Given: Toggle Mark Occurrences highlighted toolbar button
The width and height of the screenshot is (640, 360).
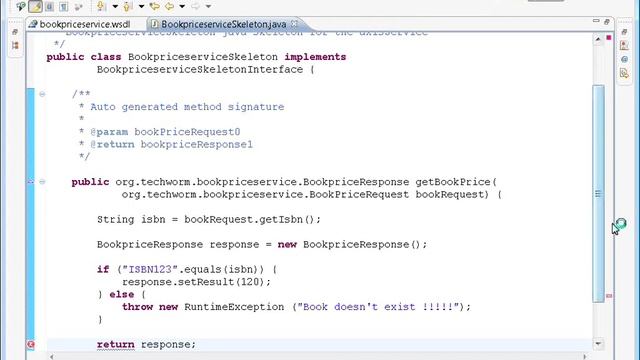Looking at the screenshot, I should (x=35, y=6).
